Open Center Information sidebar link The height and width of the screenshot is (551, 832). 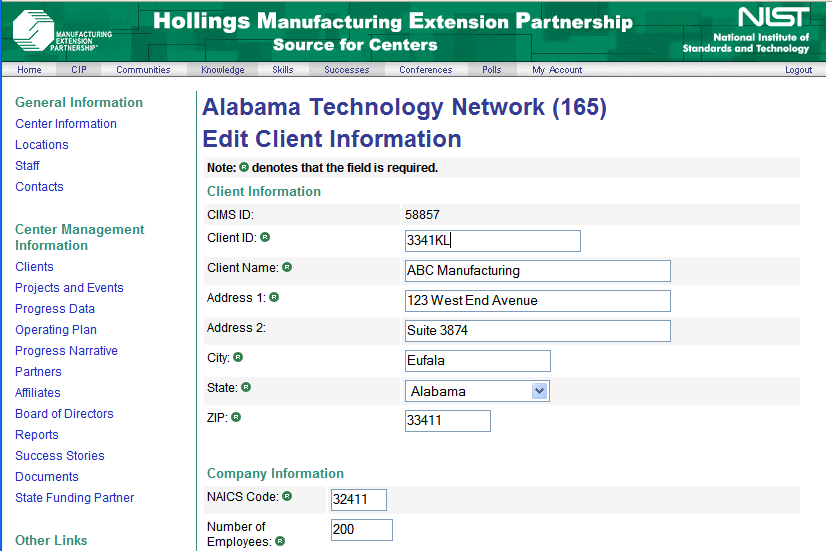pos(66,124)
